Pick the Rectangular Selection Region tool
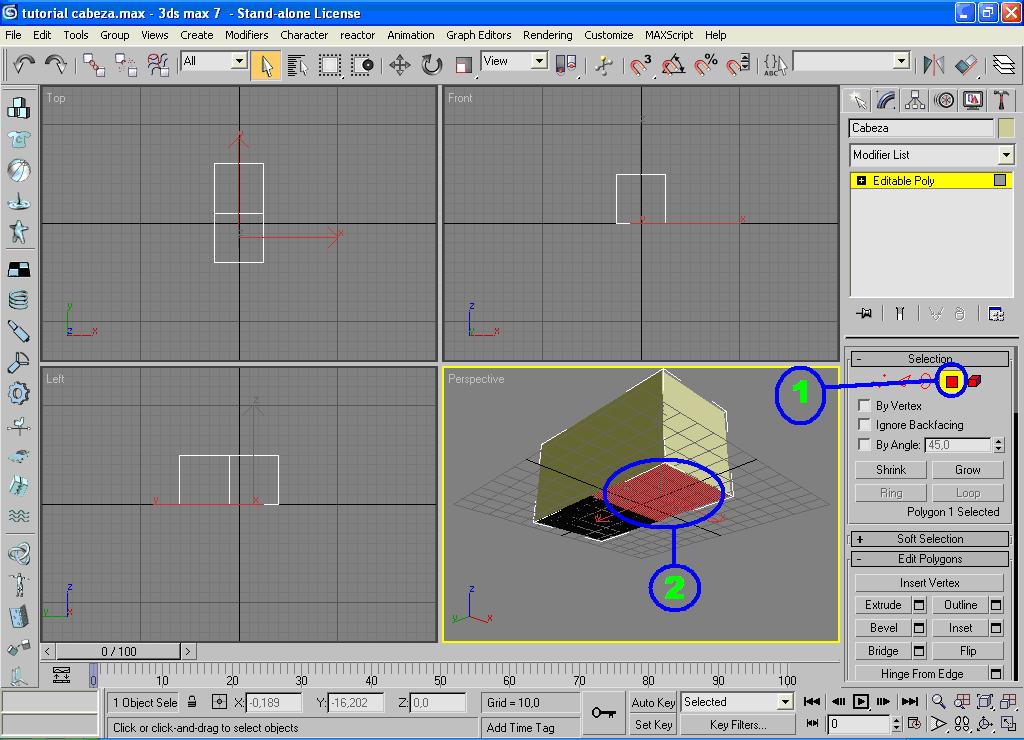Viewport: 1024px width, 740px height. tap(330, 65)
